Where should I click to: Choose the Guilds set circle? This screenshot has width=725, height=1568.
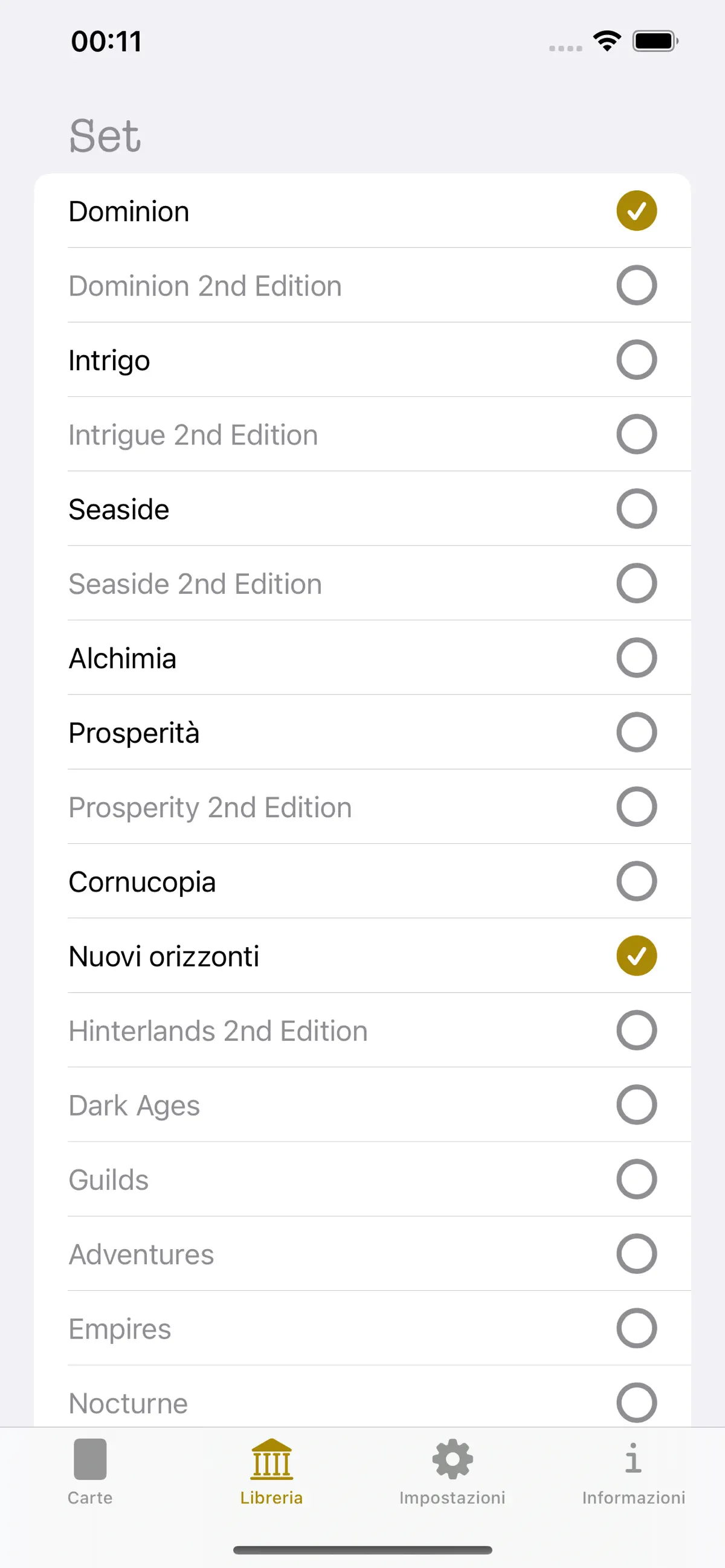pyautogui.click(x=636, y=1179)
